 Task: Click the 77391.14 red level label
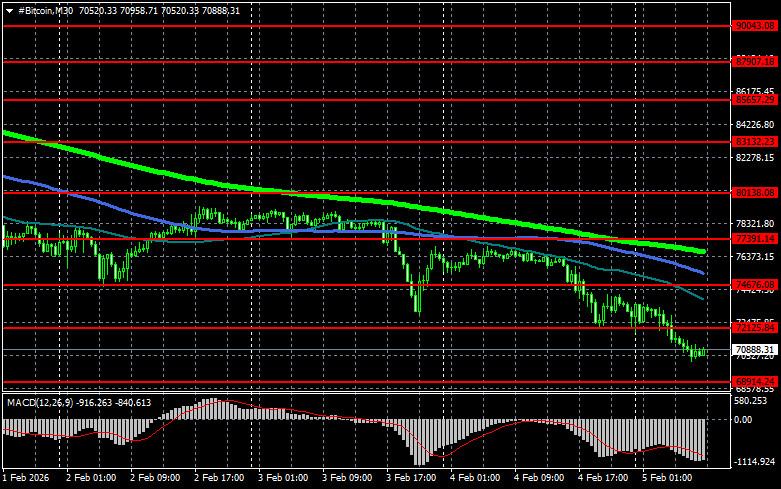[x=755, y=238]
